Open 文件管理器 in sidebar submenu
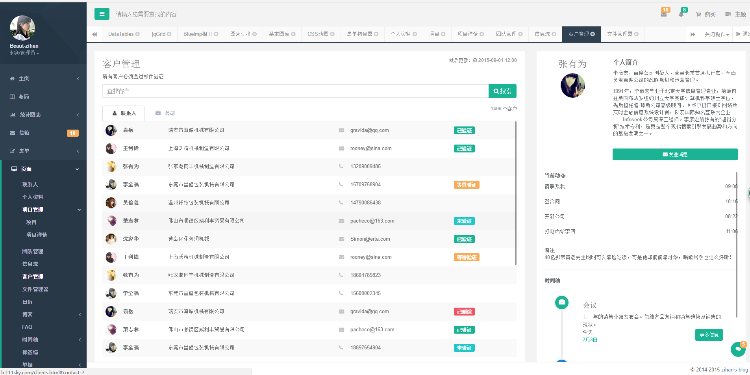This screenshot has height=375, width=750. coord(34,289)
